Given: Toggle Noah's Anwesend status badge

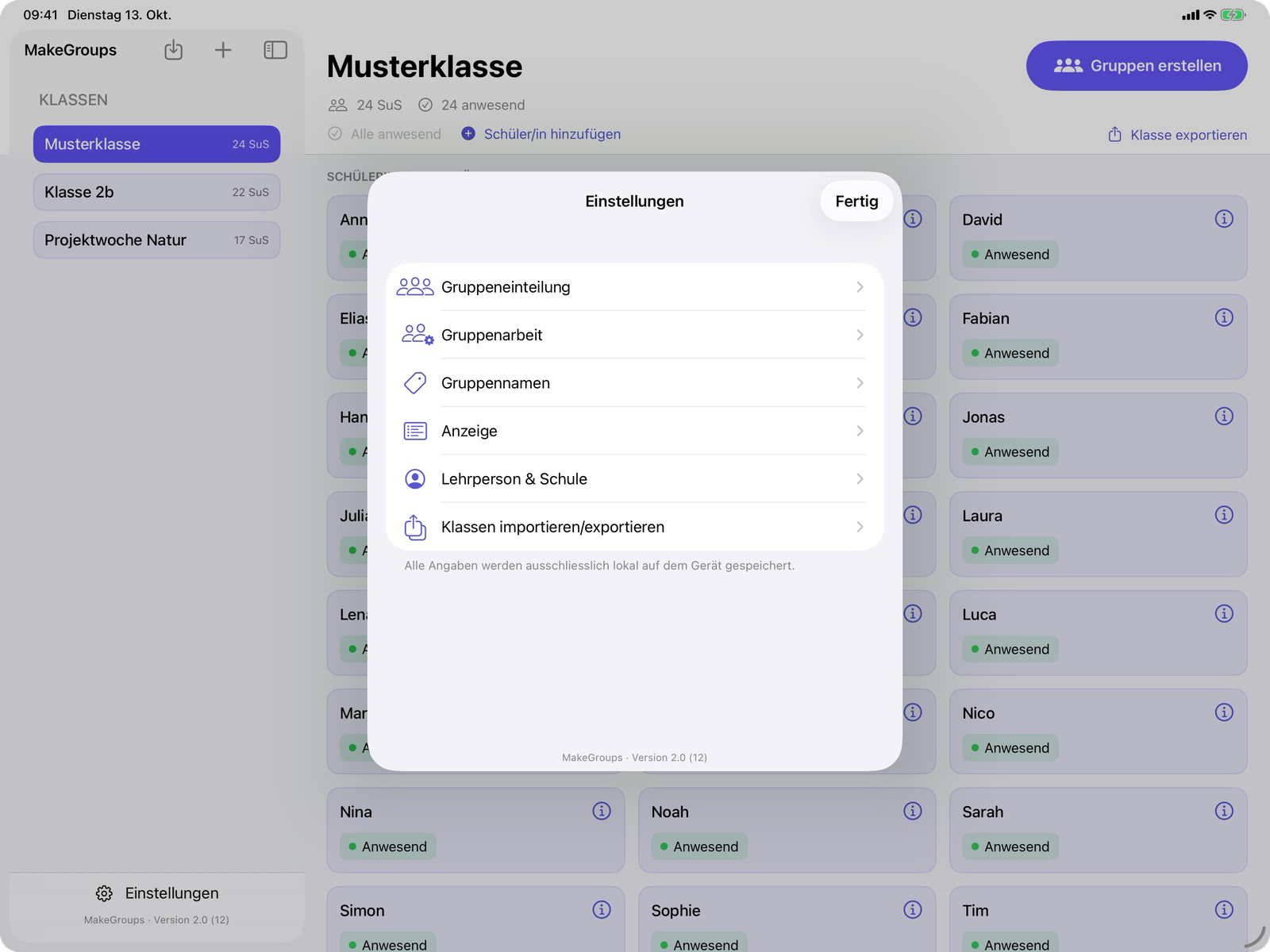Looking at the screenshot, I should point(698,846).
